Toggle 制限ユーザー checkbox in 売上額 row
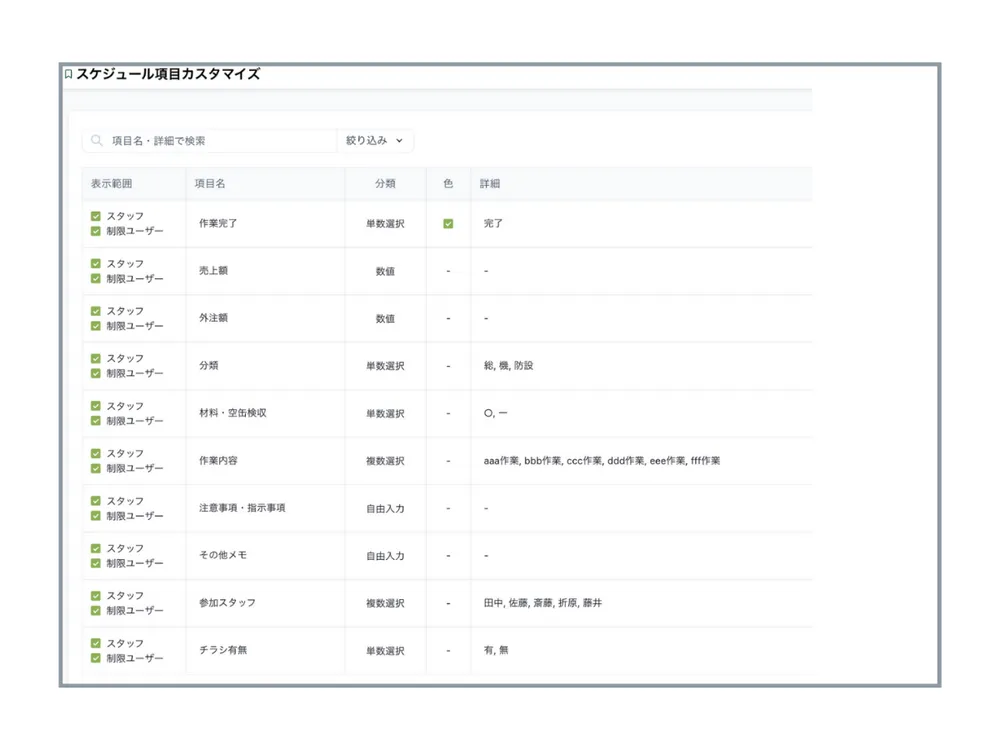Viewport: 1000px width, 750px height. coord(96,279)
